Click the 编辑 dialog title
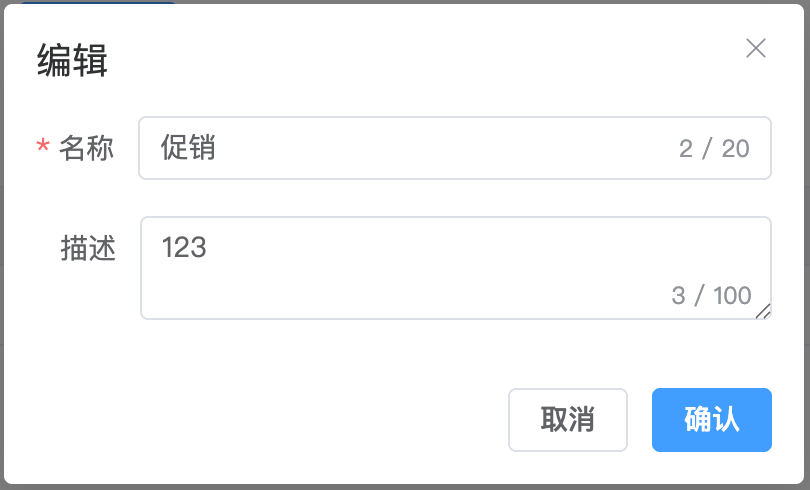The image size is (810, 490). (73, 61)
